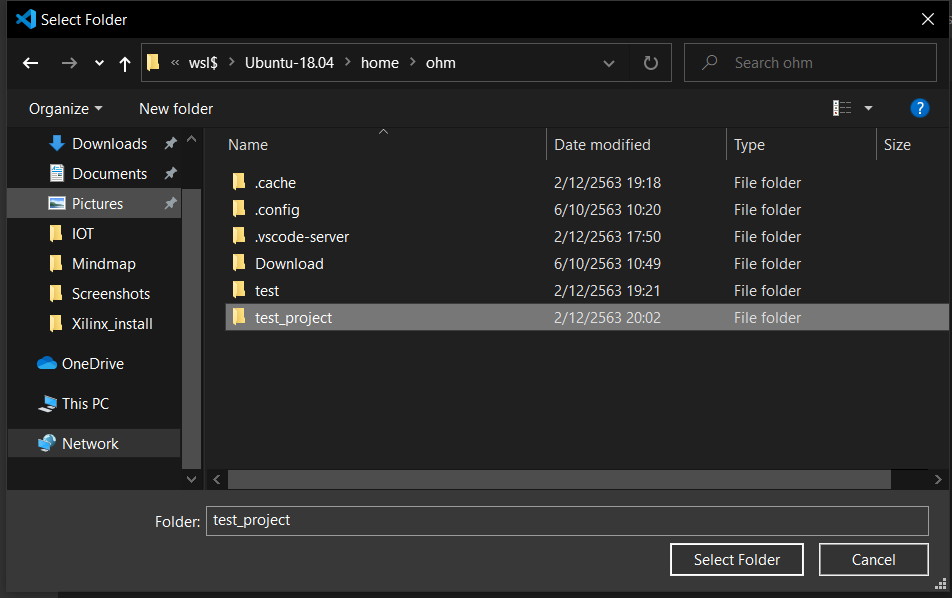
Task: Select the .vscode-server folder
Action: click(301, 237)
